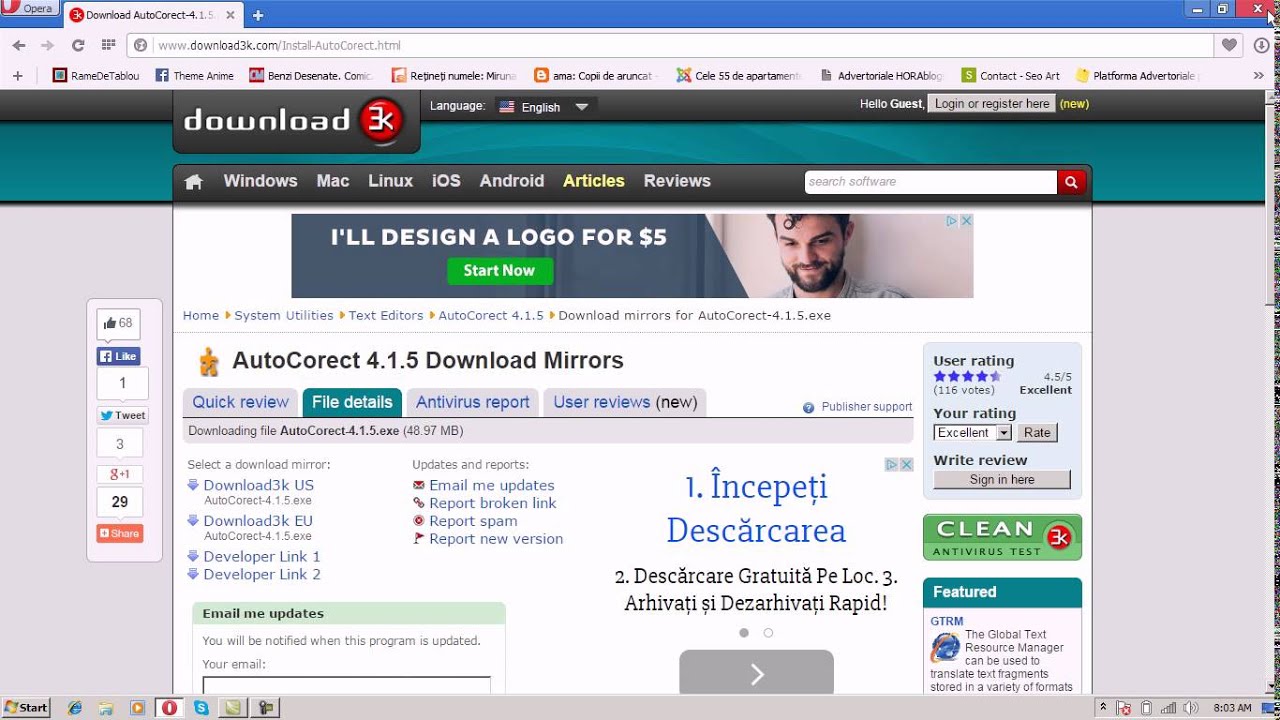Image resolution: width=1280 pixels, height=720 pixels.
Task: Show more bookmarks with double chevron
Action: (x=1258, y=75)
